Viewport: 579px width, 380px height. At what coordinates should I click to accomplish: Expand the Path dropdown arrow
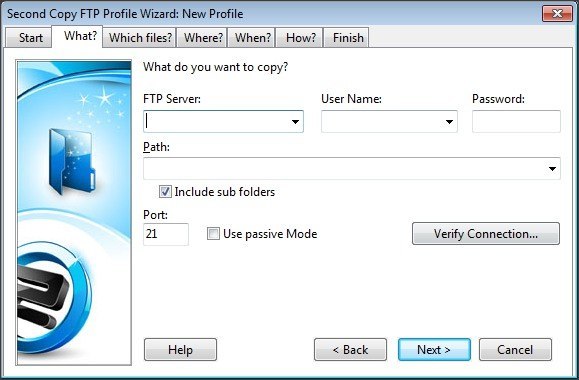pos(552,169)
